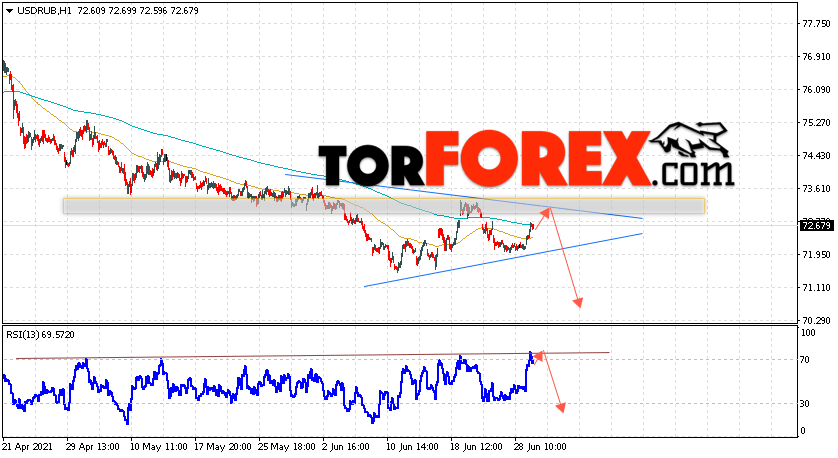Screen dimensions: 838x458
Task: Click the 18 Jun 12:00 time label
Action: point(478,447)
